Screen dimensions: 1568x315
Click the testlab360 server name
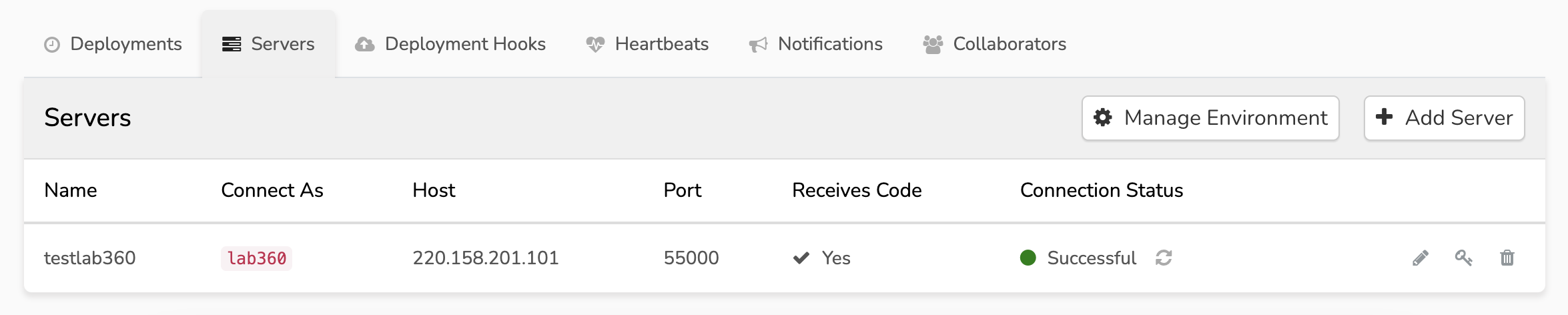tap(90, 258)
